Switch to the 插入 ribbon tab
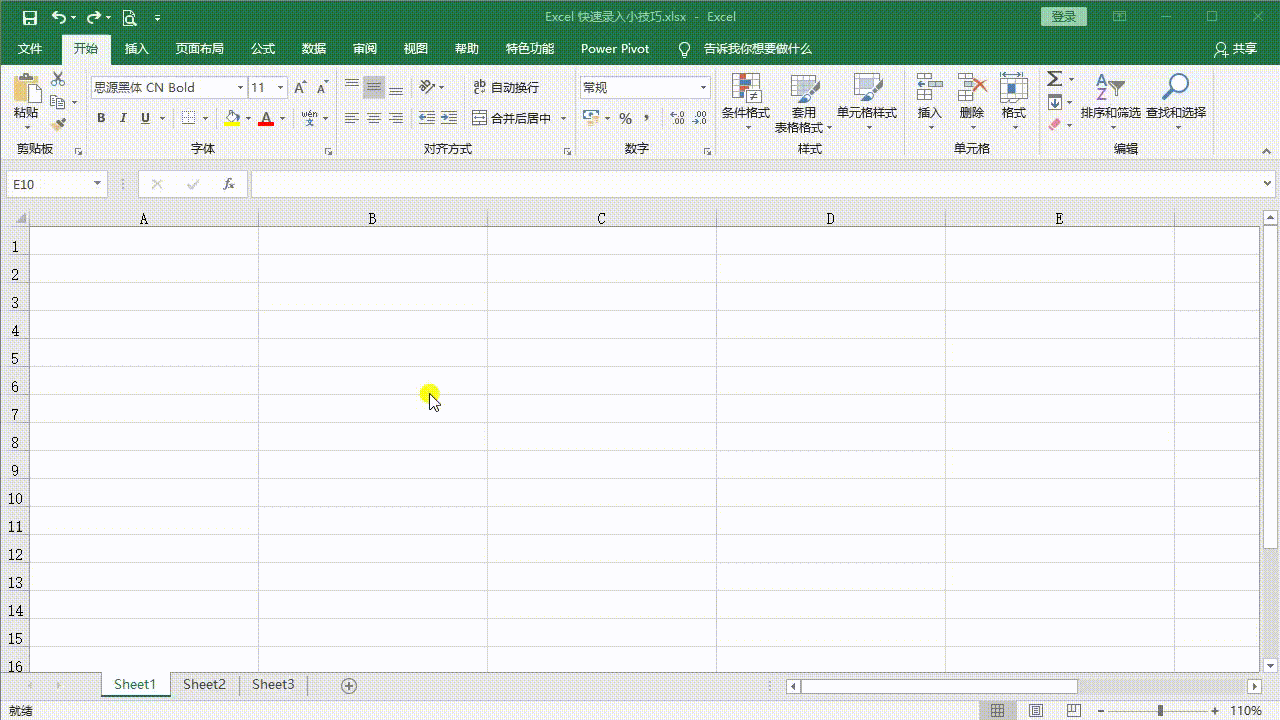This screenshot has width=1280, height=720. click(136, 48)
